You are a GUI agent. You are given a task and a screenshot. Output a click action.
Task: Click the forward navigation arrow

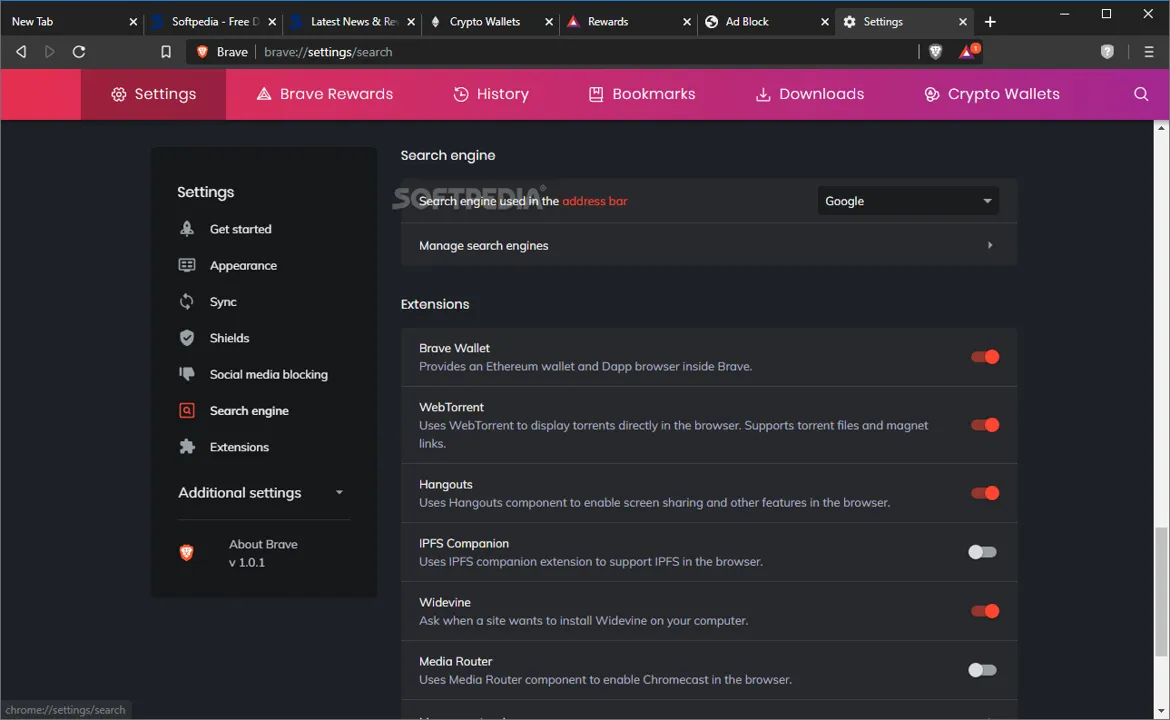(x=49, y=51)
